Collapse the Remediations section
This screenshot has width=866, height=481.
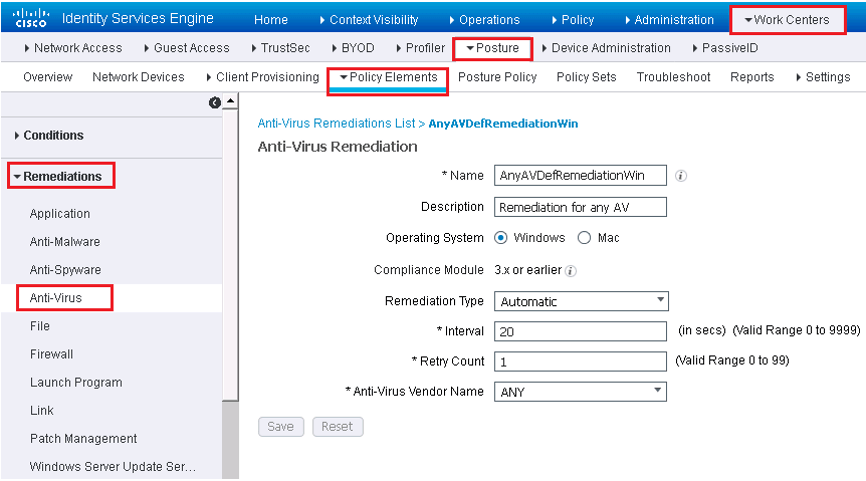pos(58,176)
